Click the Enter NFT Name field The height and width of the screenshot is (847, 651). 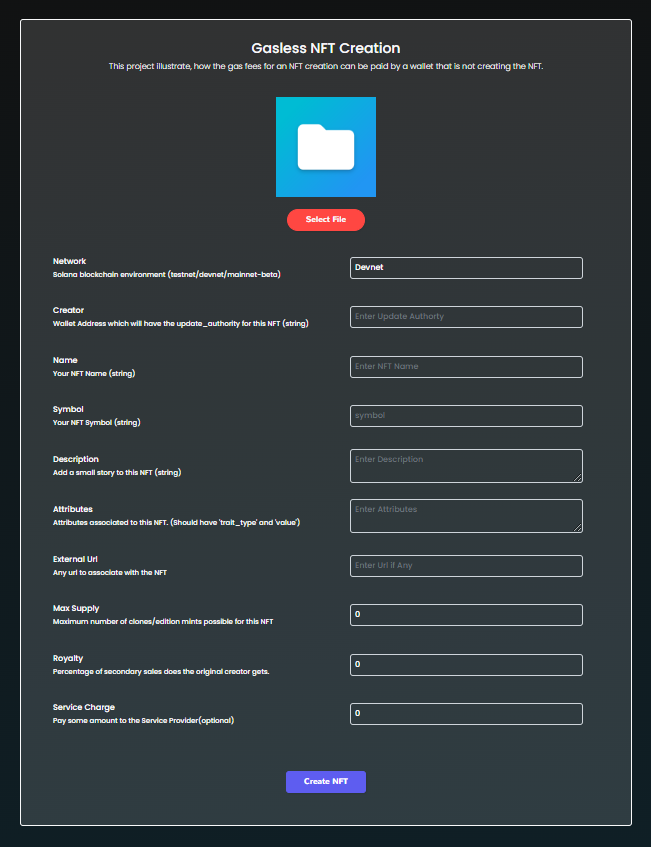coord(466,367)
